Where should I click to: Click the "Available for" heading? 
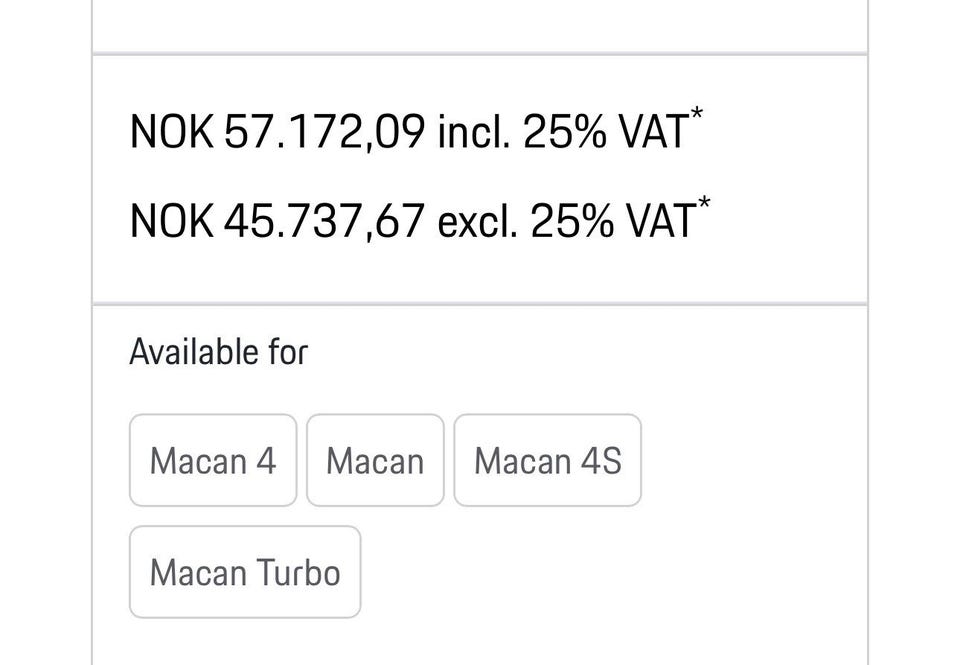point(219,352)
